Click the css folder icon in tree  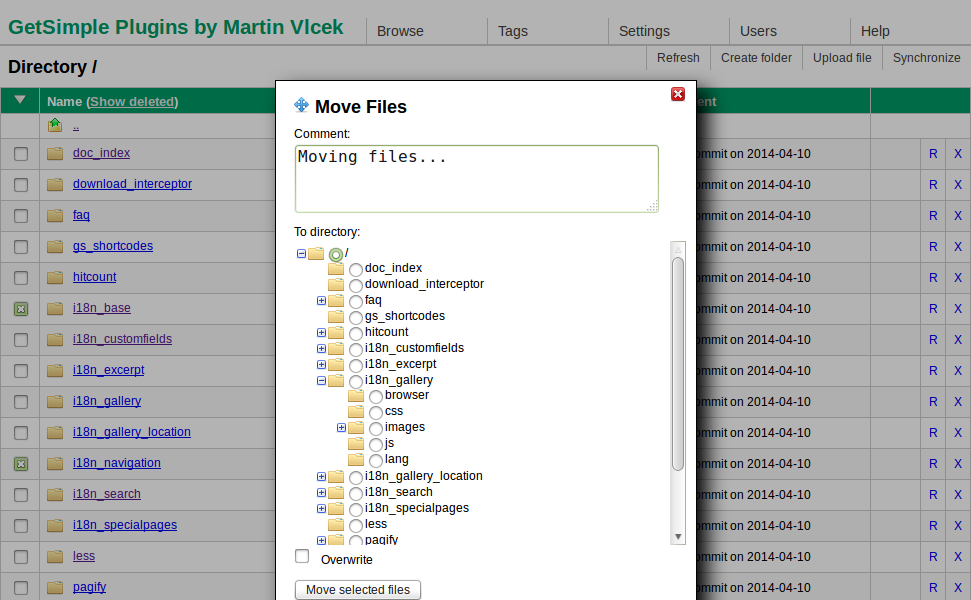click(356, 411)
